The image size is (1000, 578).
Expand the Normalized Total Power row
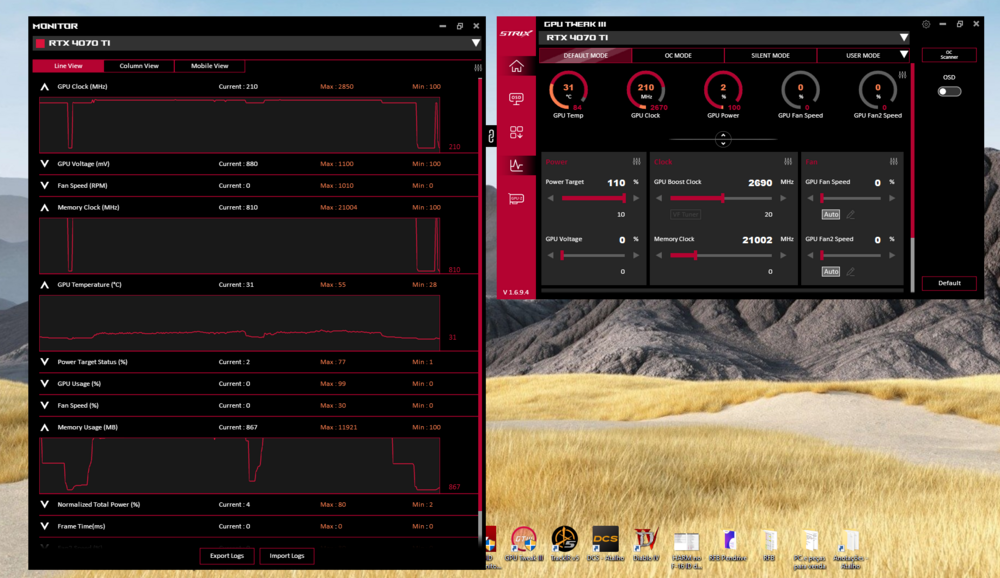tap(45, 505)
